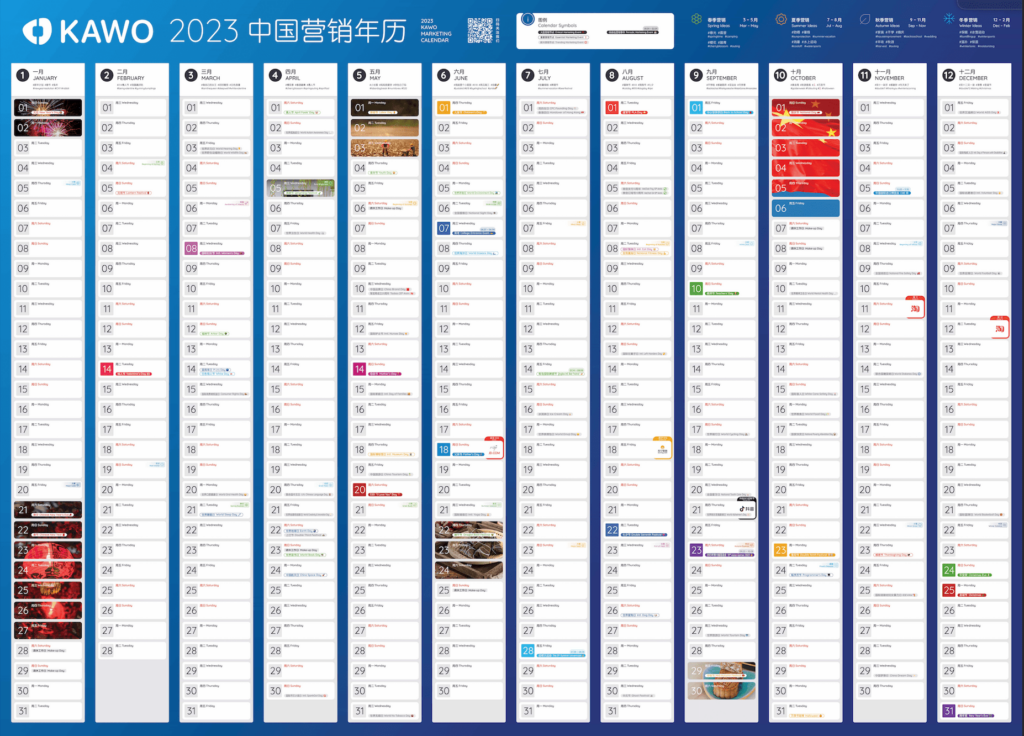Click the number 9 circle for September

click(x=696, y=76)
